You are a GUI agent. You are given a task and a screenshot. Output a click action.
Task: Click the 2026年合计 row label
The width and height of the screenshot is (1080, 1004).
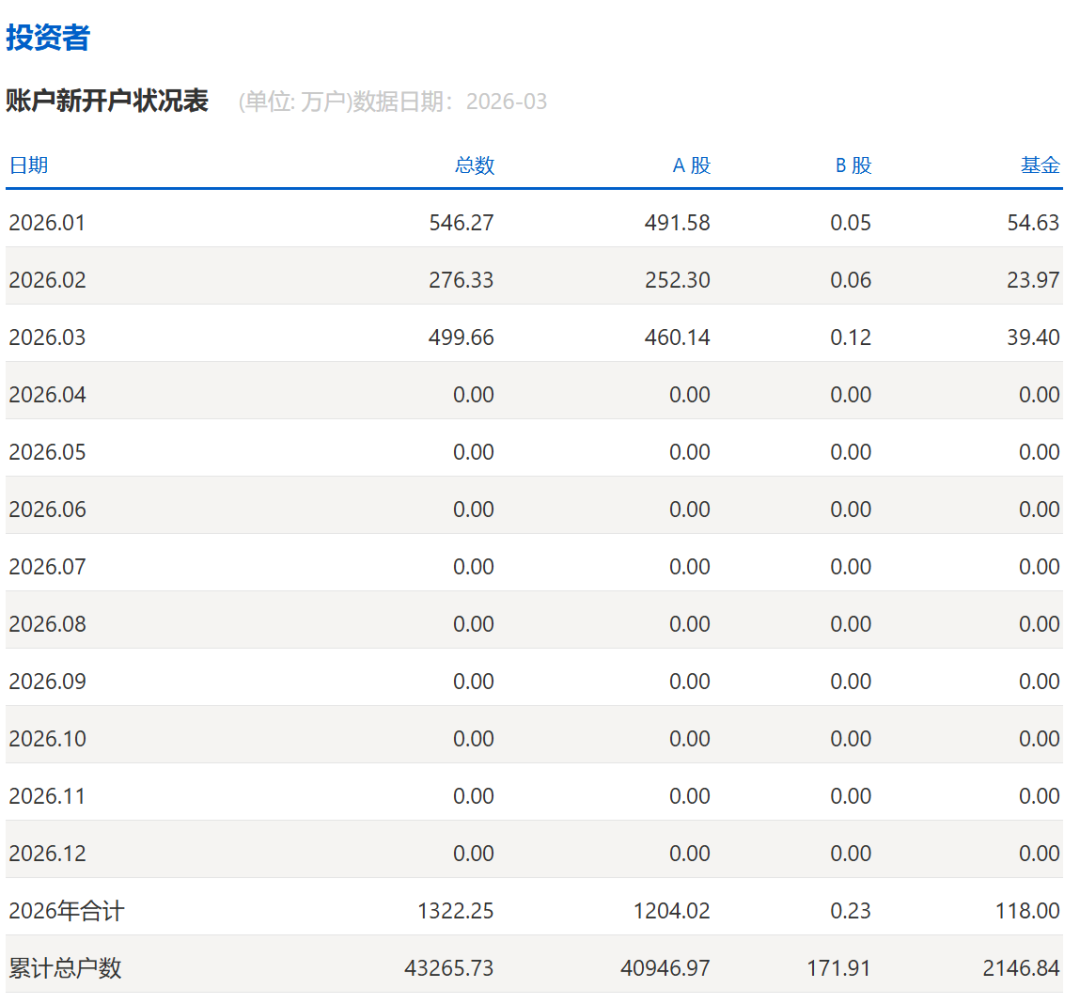tap(66, 911)
